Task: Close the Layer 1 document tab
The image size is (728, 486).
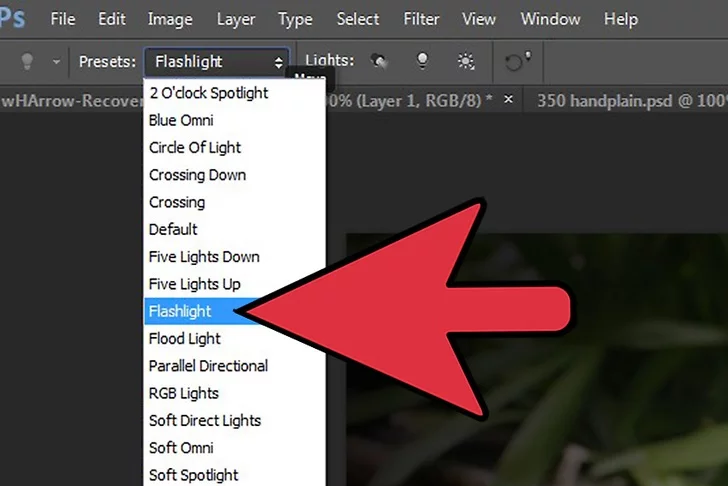Action: tap(508, 100)
